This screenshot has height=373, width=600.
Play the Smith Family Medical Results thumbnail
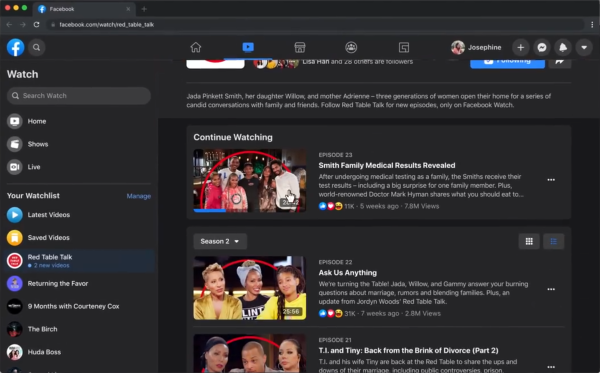click(x=249, y=181)
